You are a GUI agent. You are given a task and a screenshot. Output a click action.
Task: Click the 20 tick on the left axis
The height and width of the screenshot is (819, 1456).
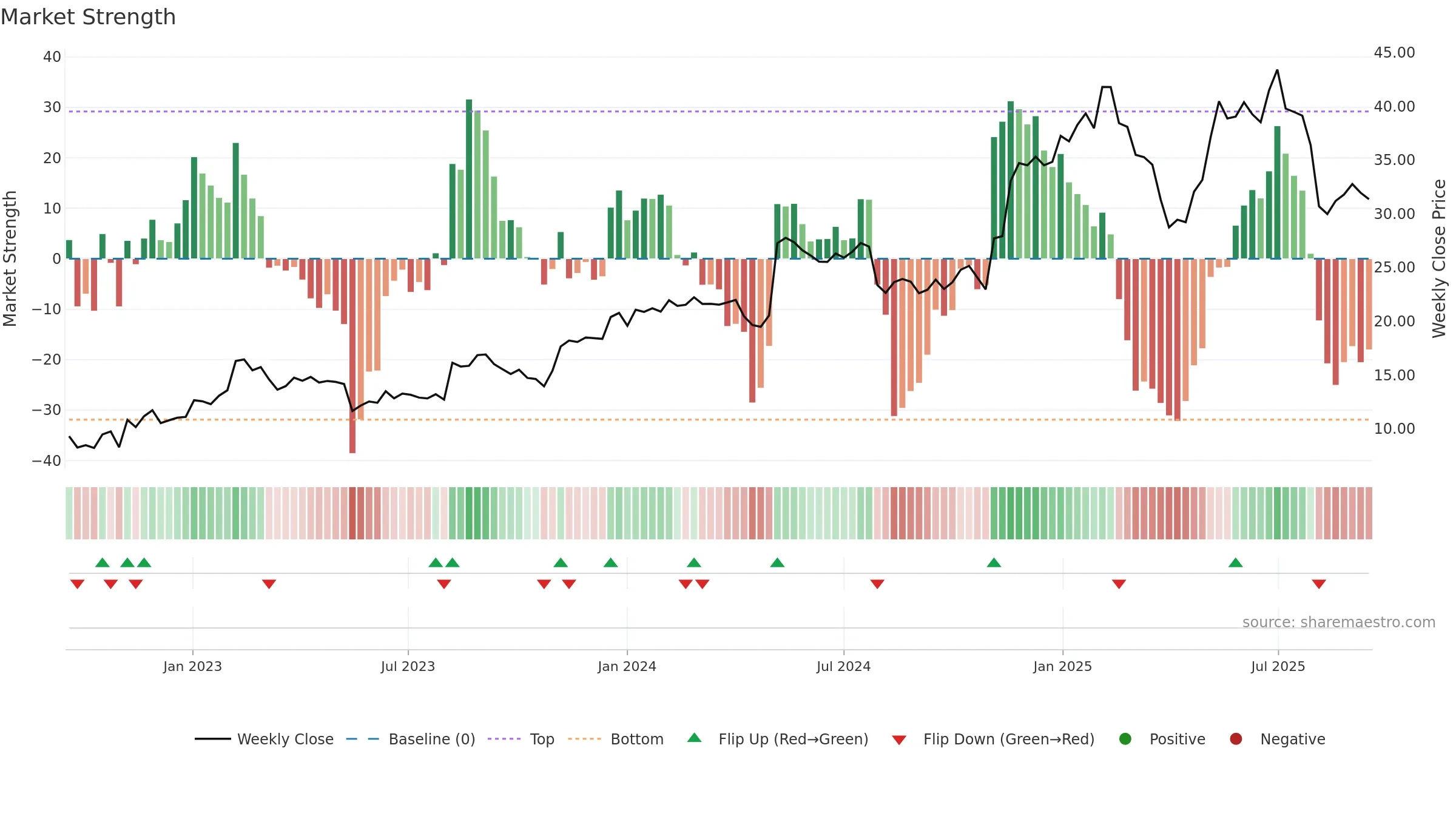pyautogui.click(x=52, y=158)
